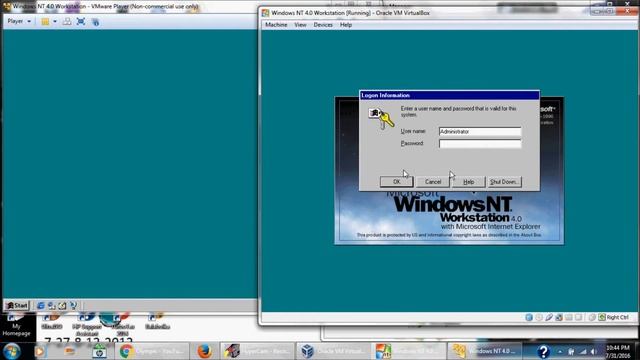The width and height of the screenshot is (640, 360).
Task: Open the Player menu in VMware Player
Action: tap(19, 21)
